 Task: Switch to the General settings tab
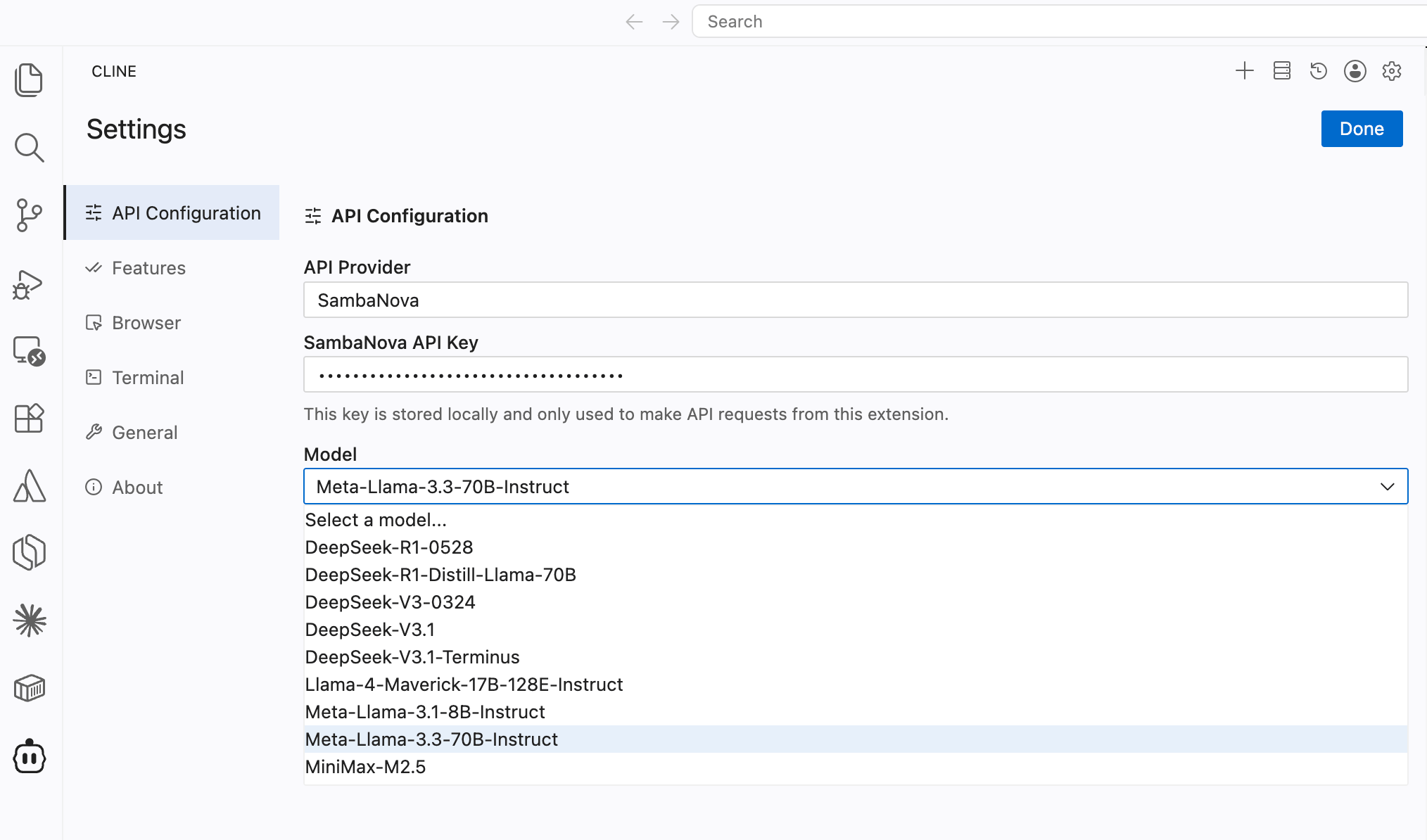point(172,432)
